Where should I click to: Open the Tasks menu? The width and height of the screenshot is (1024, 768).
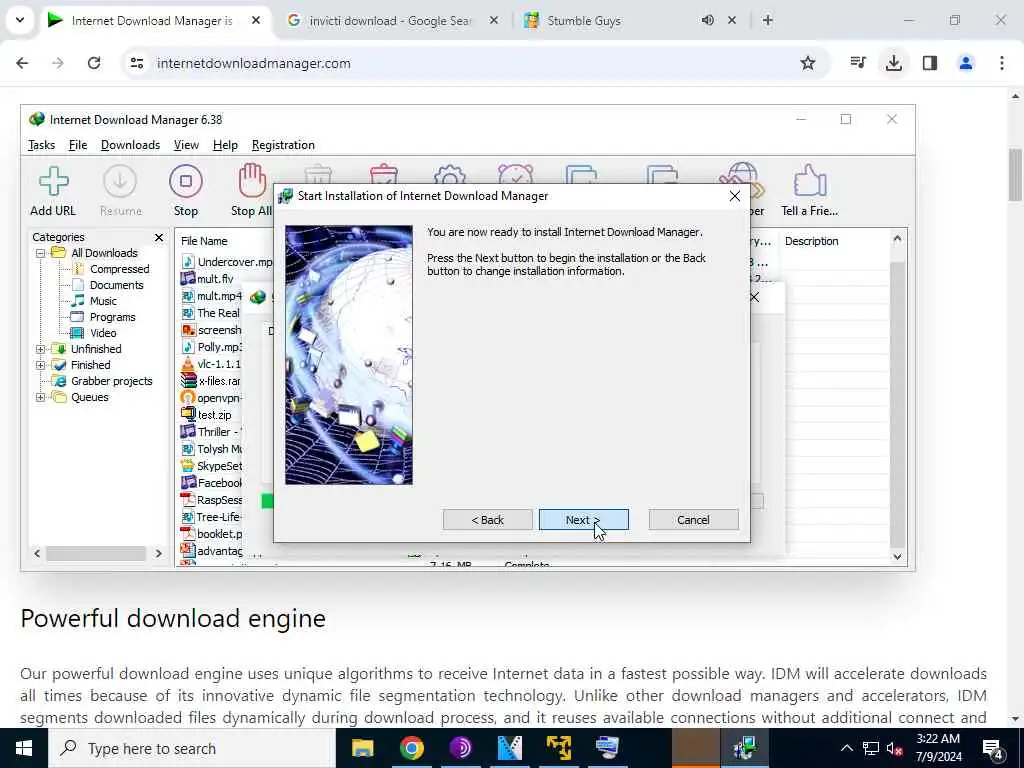coord(42,145)
